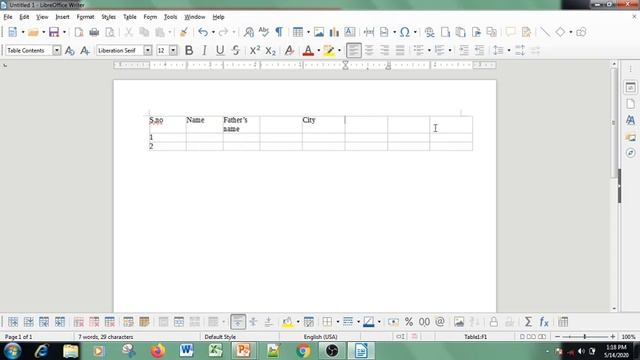
Task: Enable Justified paragraph alignment
Action: [x=400, y=50]
